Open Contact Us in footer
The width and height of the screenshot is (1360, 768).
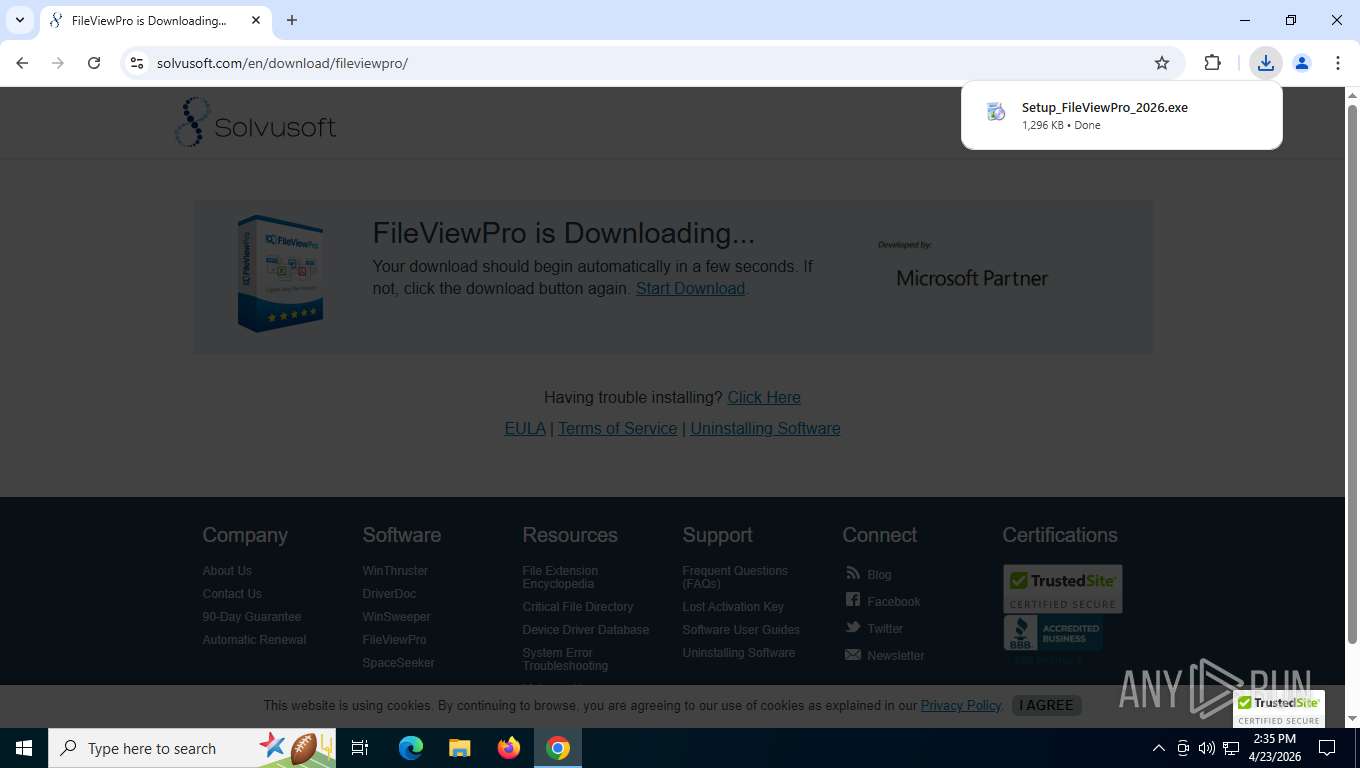click(x=232, y=594)
